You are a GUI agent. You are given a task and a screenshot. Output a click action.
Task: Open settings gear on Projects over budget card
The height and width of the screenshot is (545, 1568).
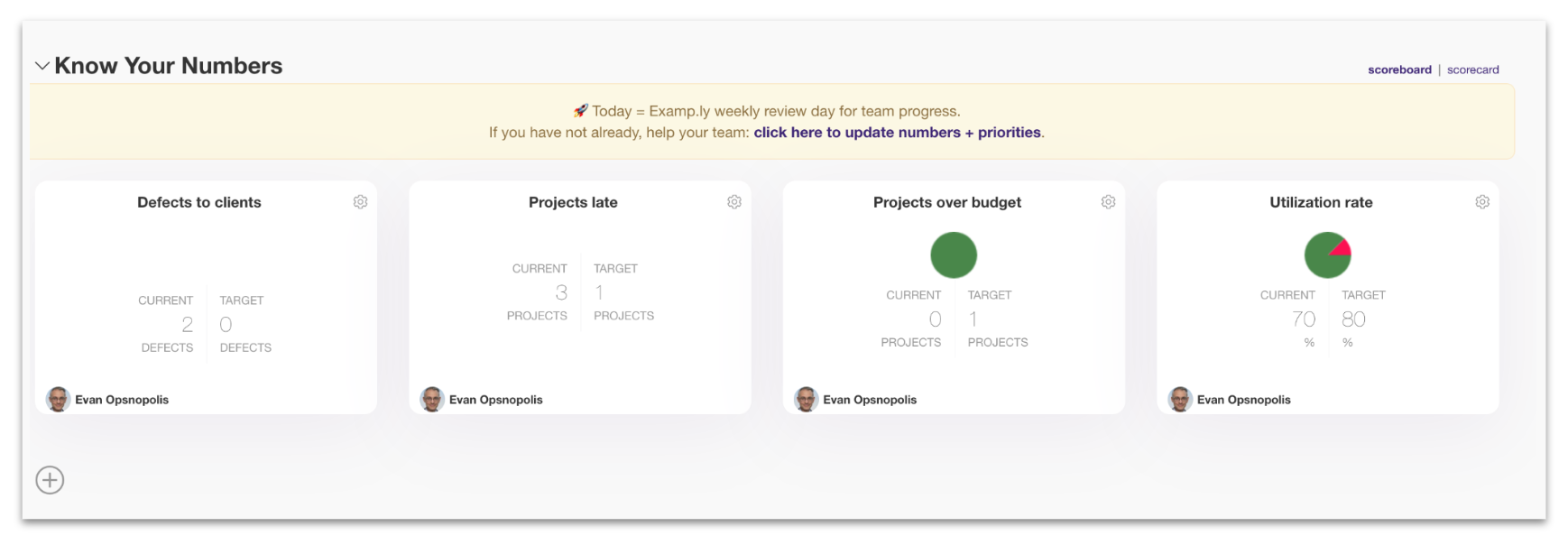[x=1108, y=202]
